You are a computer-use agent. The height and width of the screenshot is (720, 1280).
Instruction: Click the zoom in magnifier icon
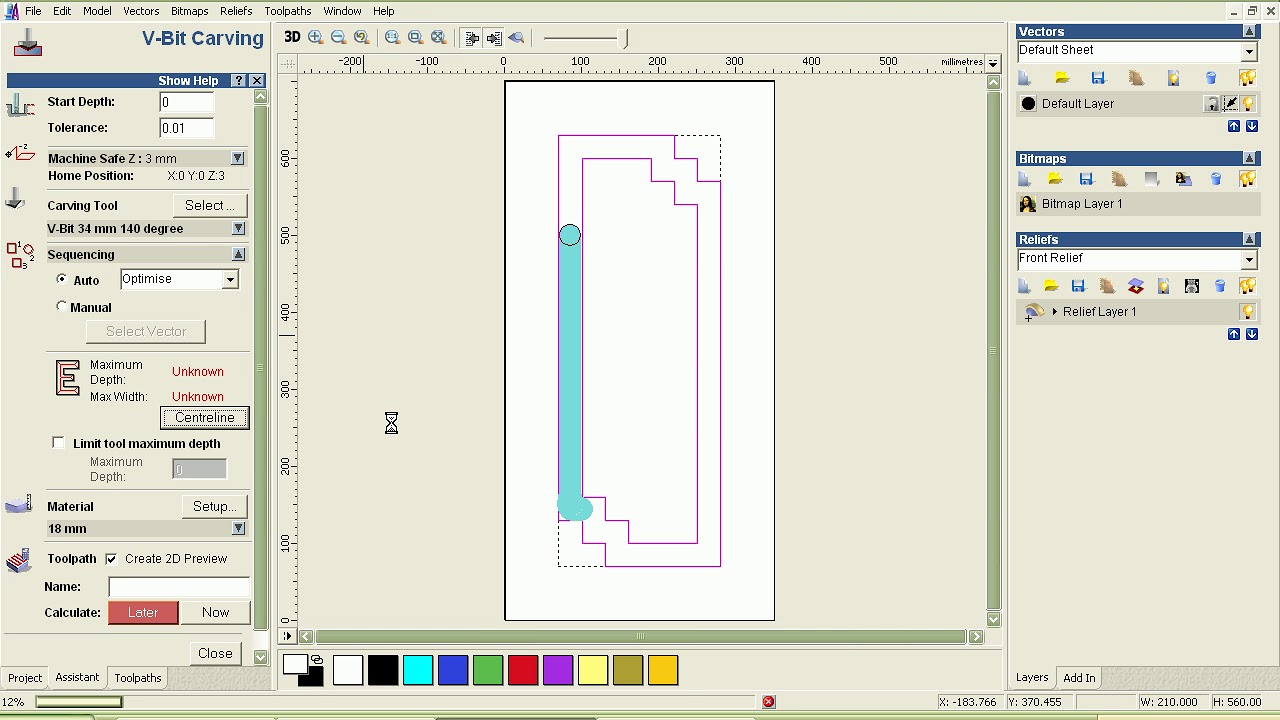click(316, 37)
